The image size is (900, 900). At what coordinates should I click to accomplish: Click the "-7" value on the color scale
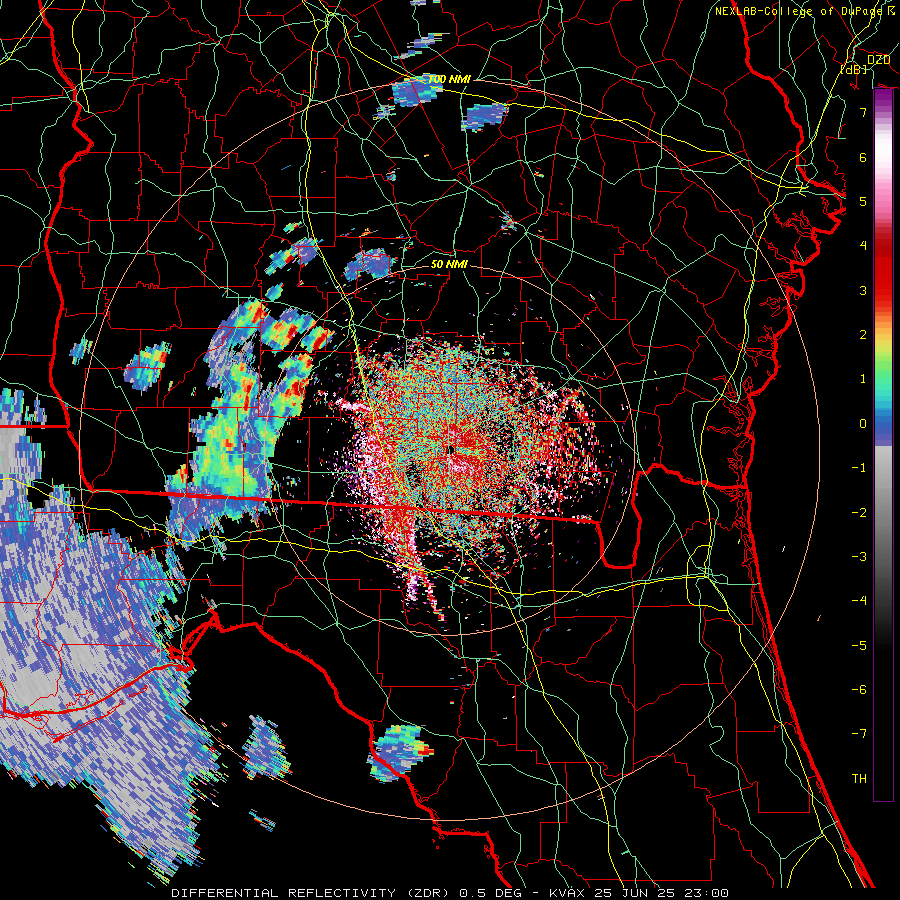point(859,734)
